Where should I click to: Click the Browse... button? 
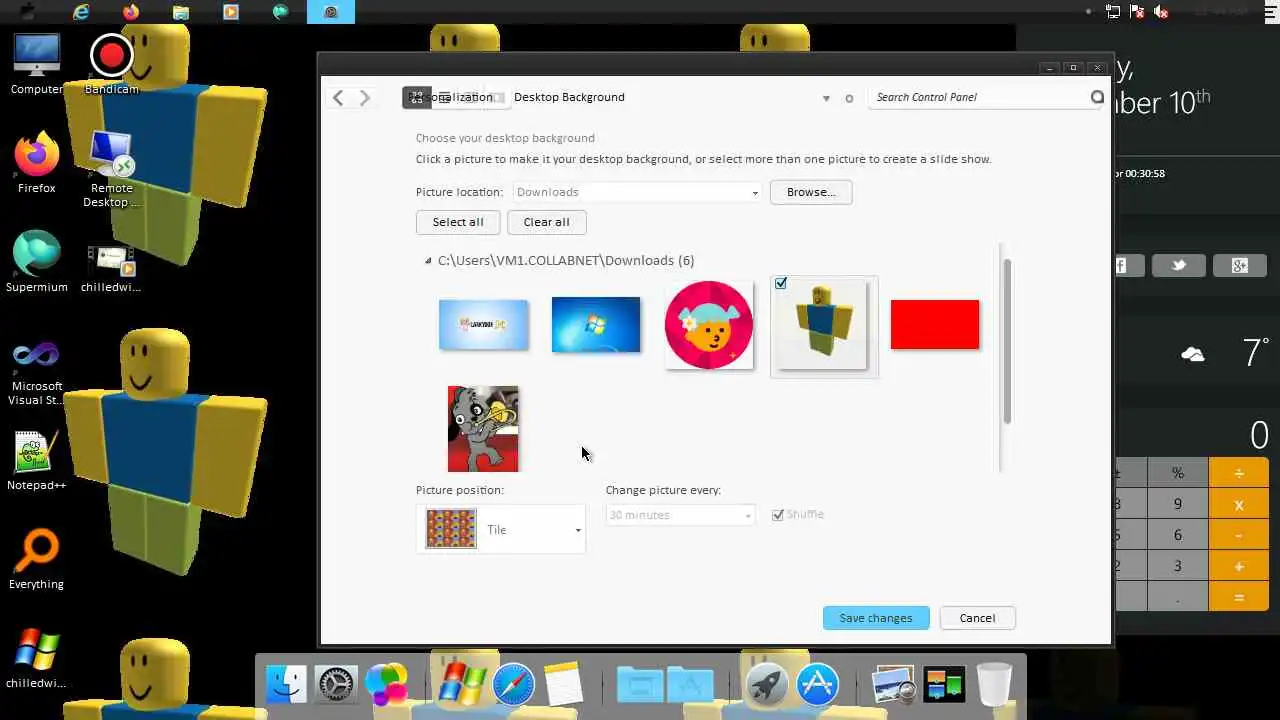pyautogui.click(x=811, y=192)
